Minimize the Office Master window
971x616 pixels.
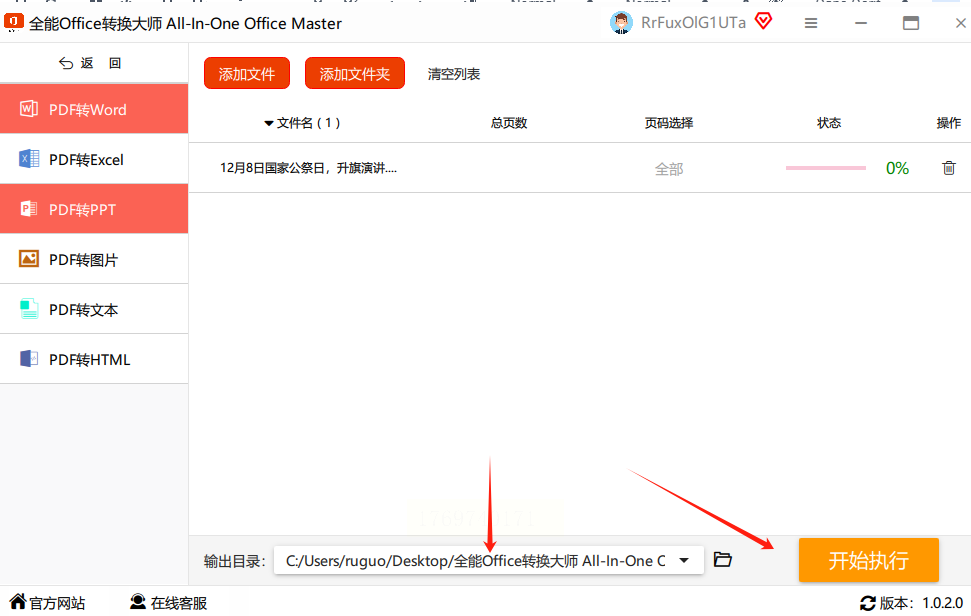[x=861, y=24]
